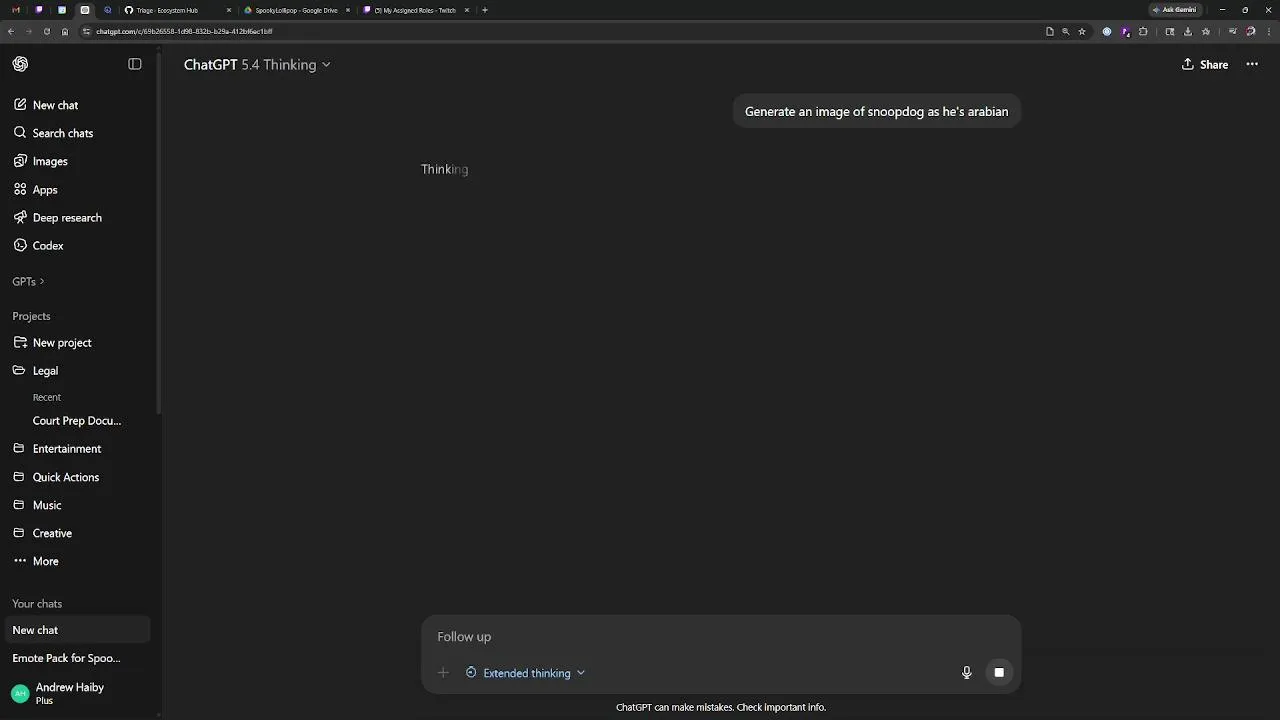Open the zoom magnifier icon in address bar
The image size is (1280, 720).
(x=1066, y=31)
